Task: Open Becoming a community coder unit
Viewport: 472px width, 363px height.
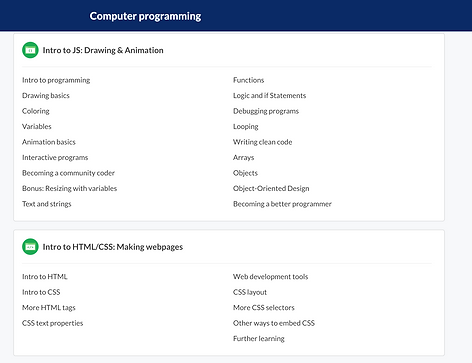Action: point(68,173)
